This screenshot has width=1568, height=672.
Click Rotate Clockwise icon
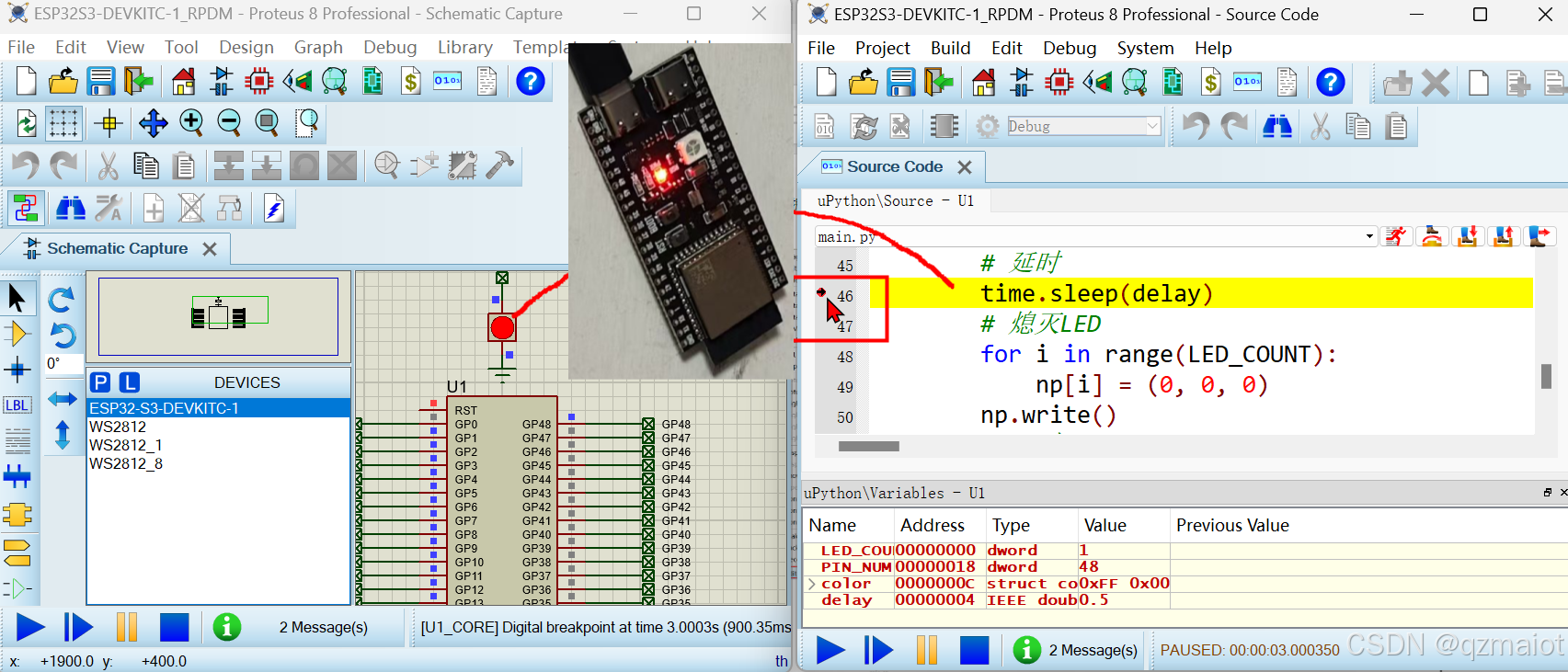point(62,300)
